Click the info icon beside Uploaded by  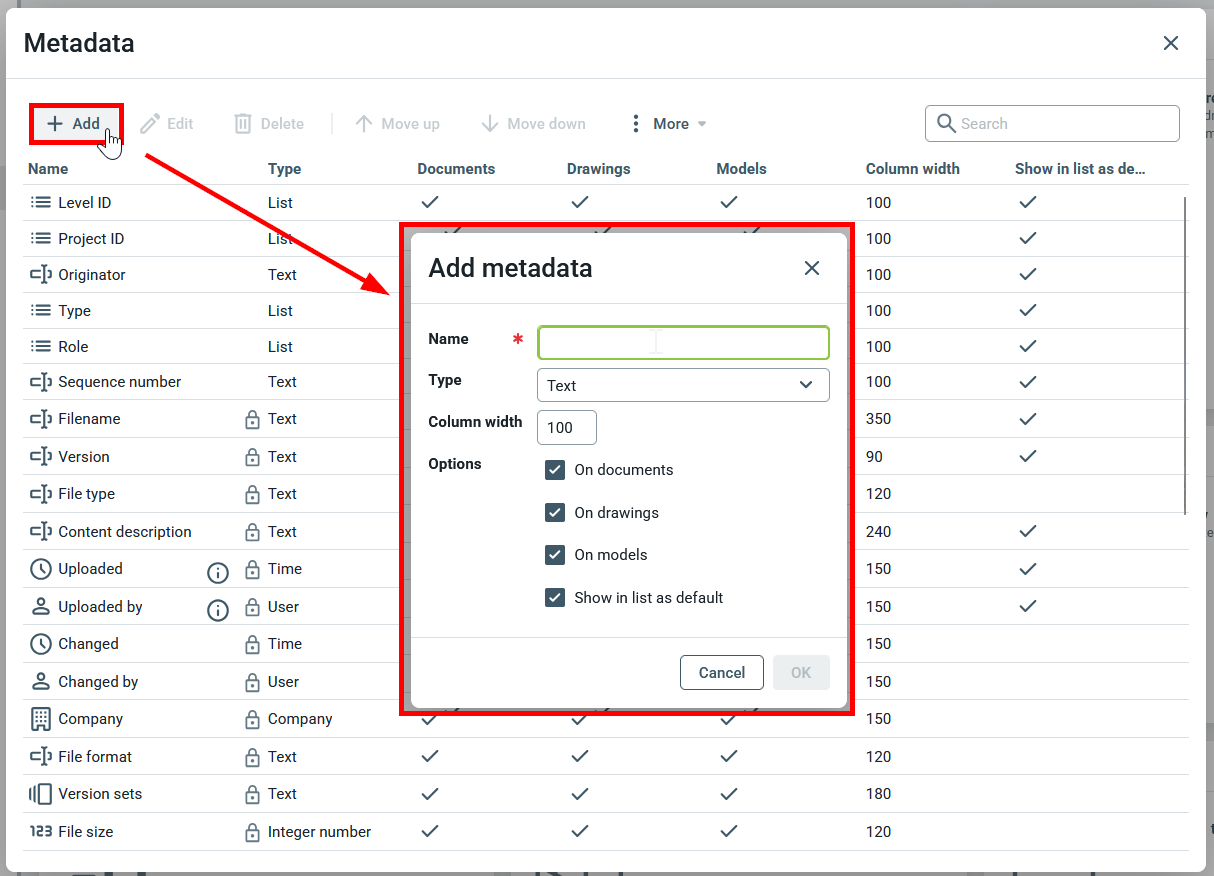click(218, 609)
